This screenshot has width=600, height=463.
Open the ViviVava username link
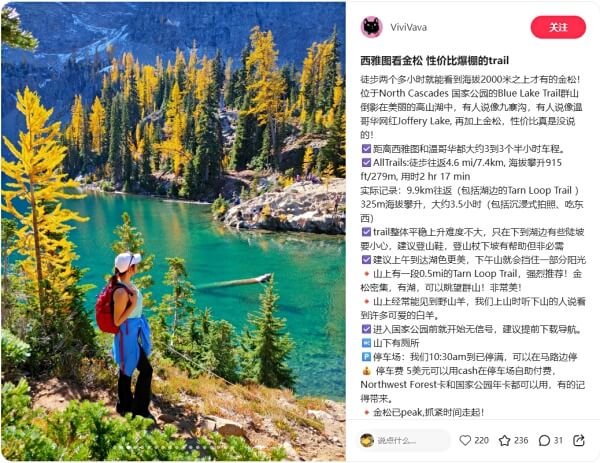point(408,28)
